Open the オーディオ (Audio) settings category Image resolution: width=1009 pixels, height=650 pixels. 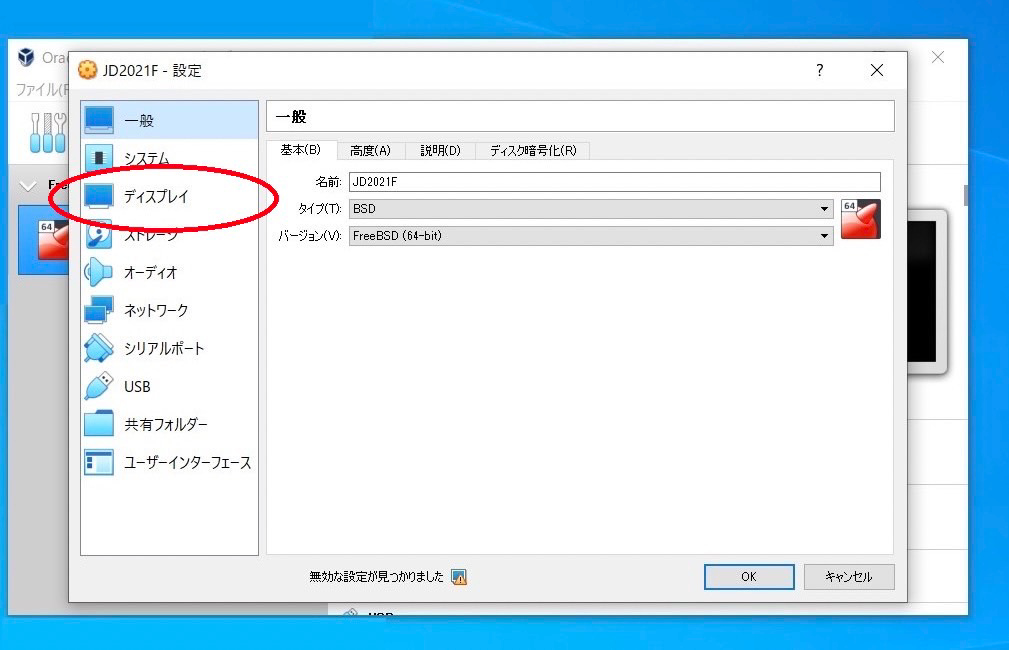(150, 272)
